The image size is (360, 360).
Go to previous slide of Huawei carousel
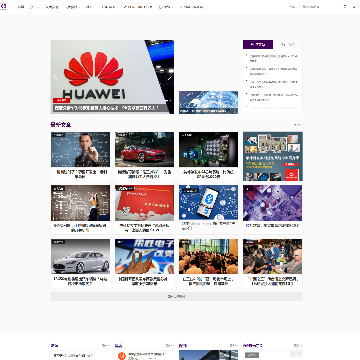coord(55,77)
